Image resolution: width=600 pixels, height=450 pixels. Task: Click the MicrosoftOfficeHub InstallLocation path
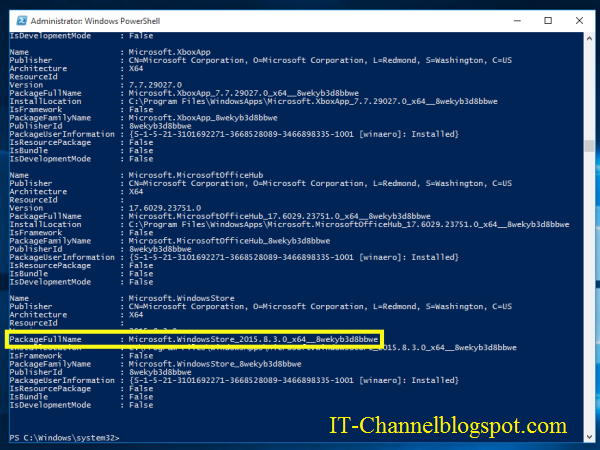click(x=349, y=225)
